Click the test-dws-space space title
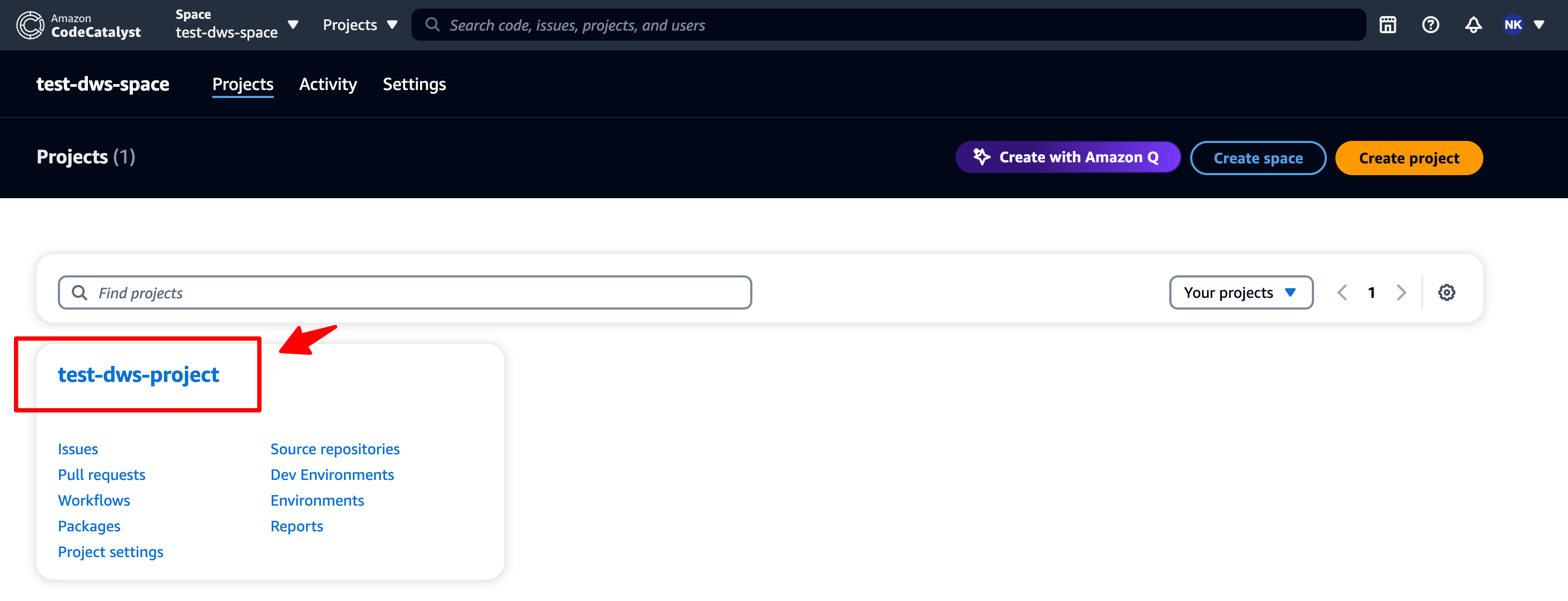Screen dimensions: 1568x601 [103, 84]
